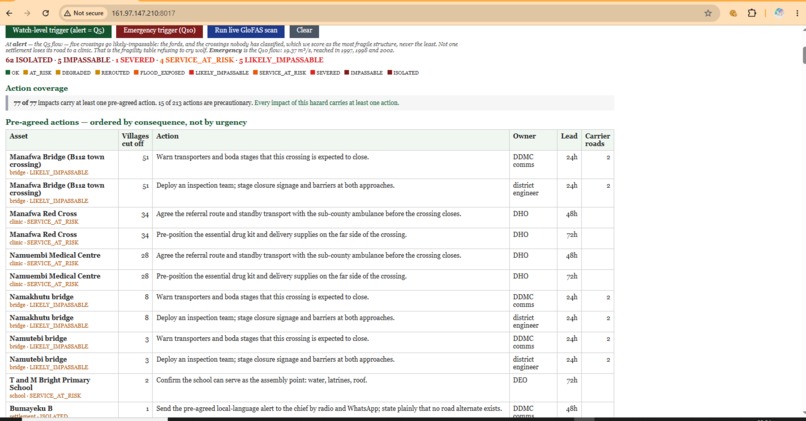Select the Namakhutu bridge row owned by district engineer
The image size is (806, 421).
click(310, 322)
